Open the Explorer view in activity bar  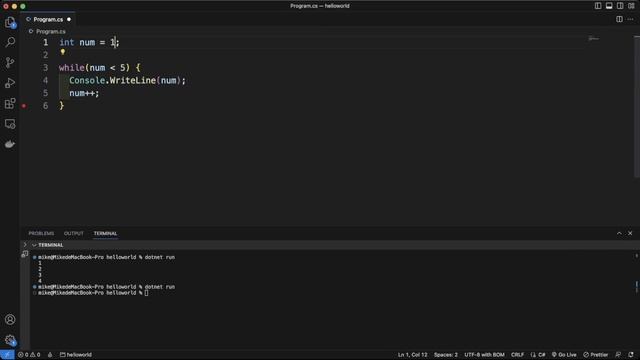click(x=10, y=22)
